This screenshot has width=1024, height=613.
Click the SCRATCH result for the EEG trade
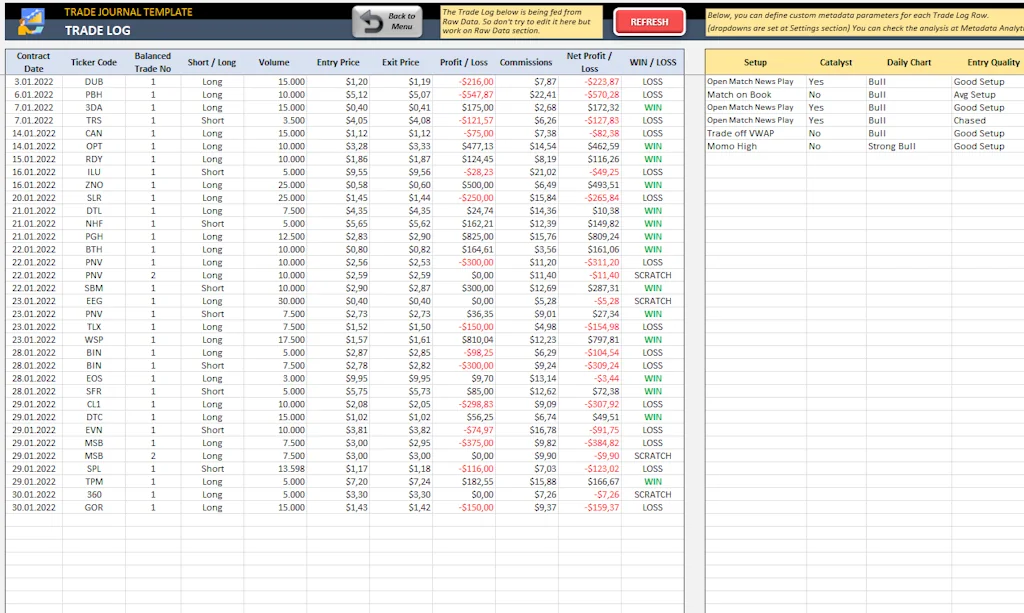(x=652, y=301)
